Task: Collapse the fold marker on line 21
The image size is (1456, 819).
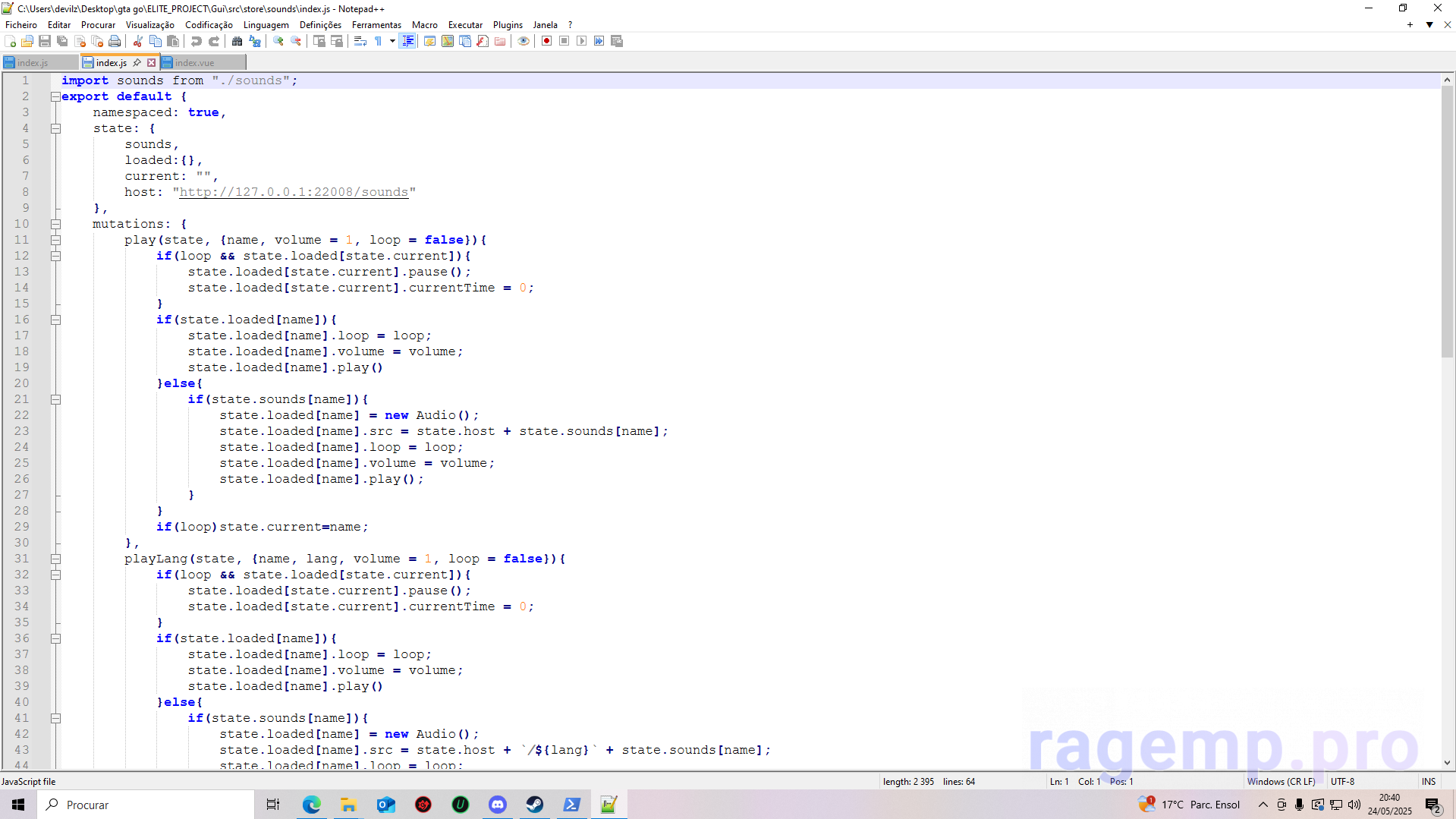Action: coord(55,399)
